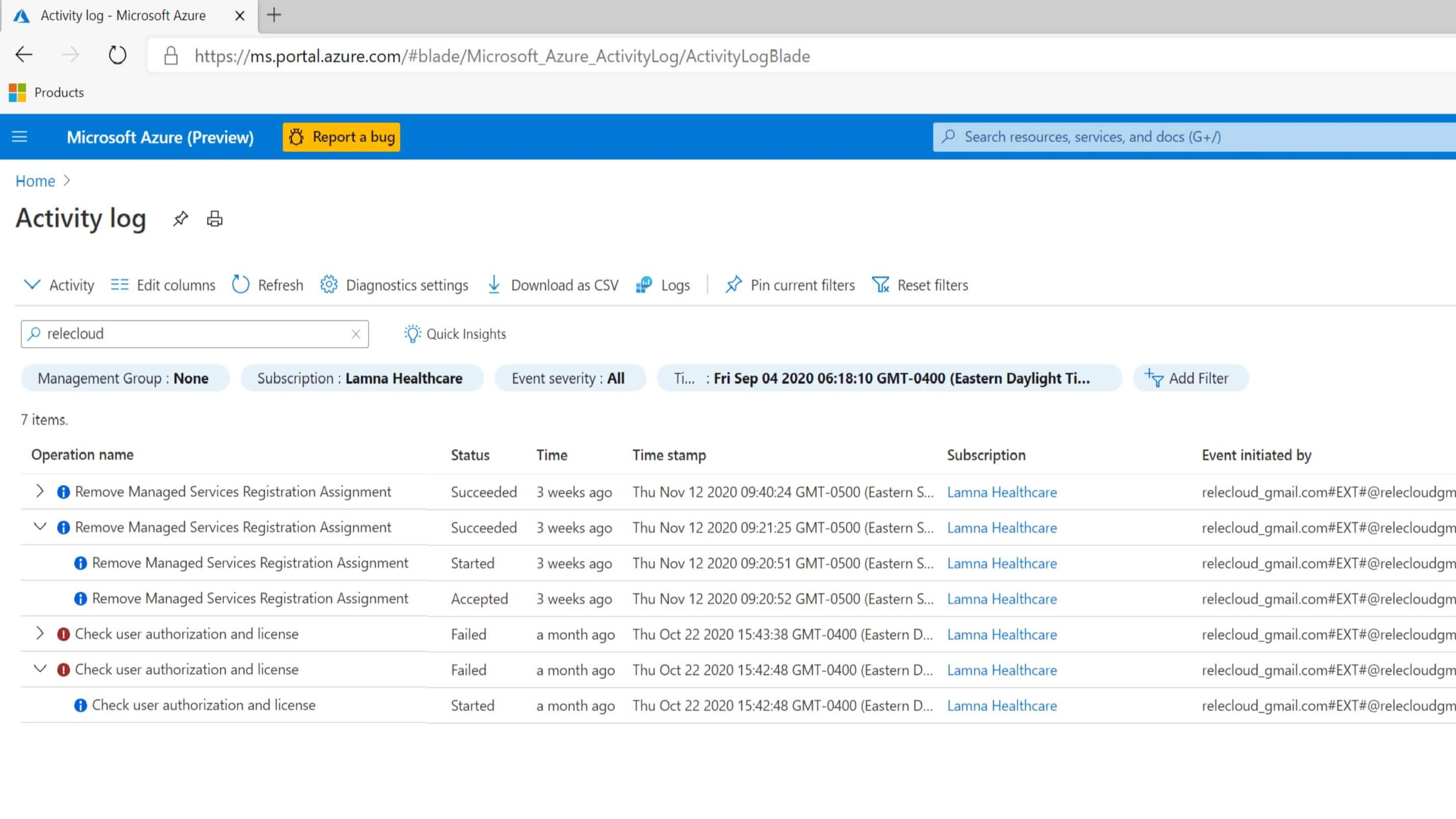Open the Activity dropdown in the toolbar
The height and width of the screenshot is (819, 1456).
tap(59, 285)
